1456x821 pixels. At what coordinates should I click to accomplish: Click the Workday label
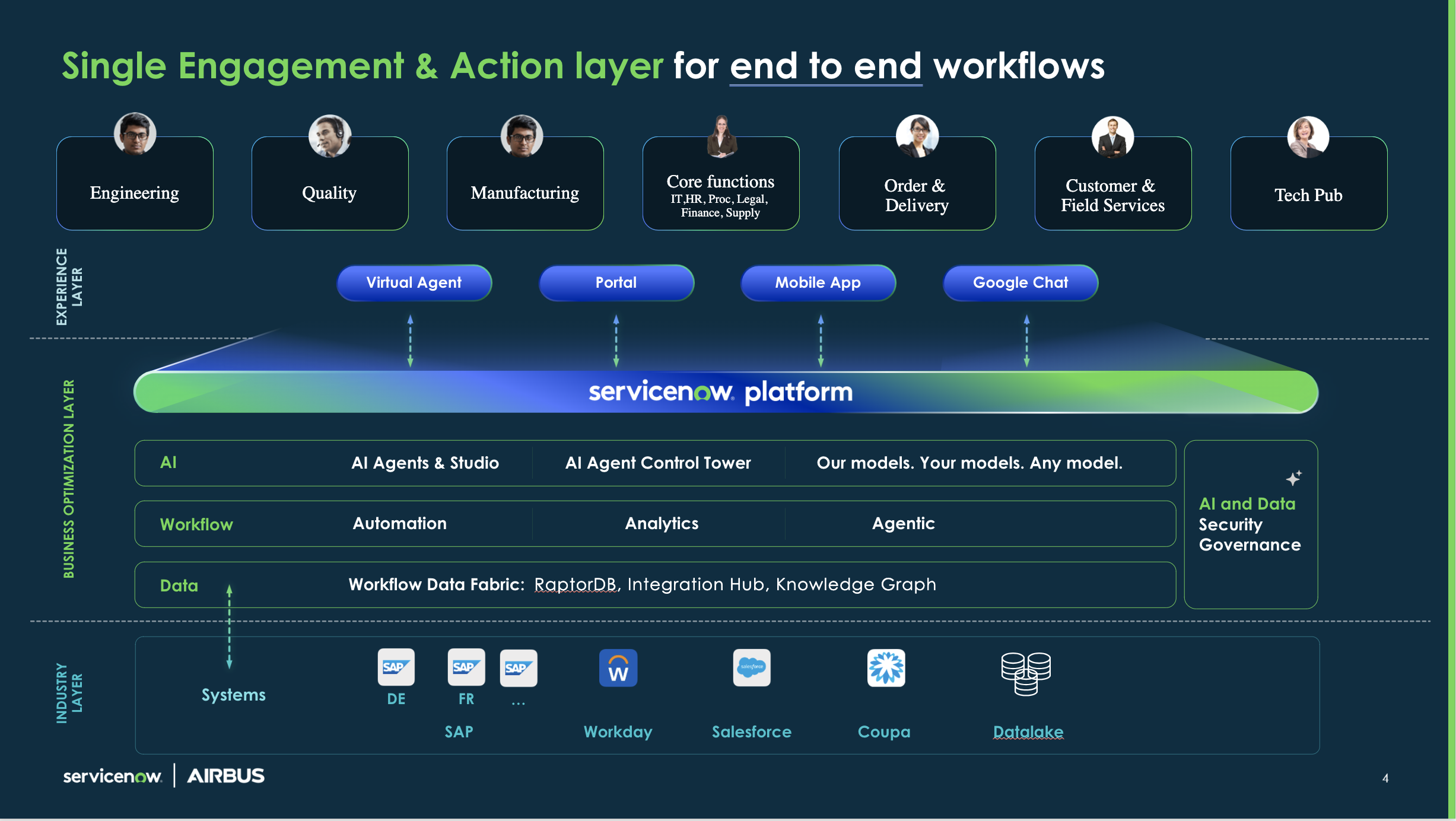(618, 731)
